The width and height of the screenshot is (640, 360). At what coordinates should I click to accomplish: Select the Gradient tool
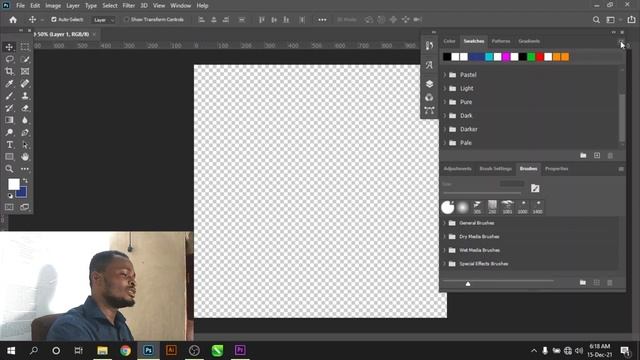[x=9, y=120]
